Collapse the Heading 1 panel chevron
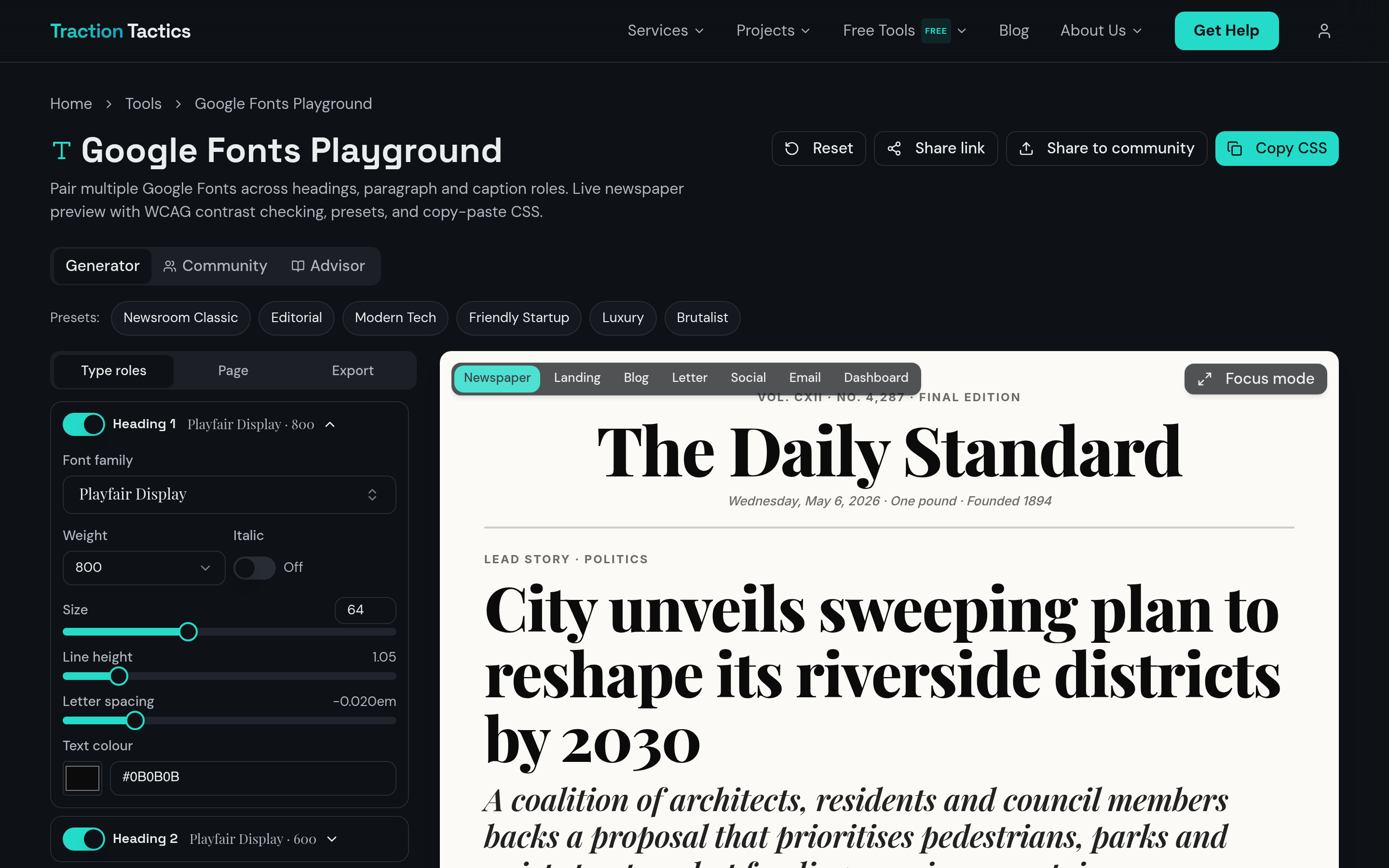Image resolution: width=1389 pixels, height=868 pixels. click(330, 424)
